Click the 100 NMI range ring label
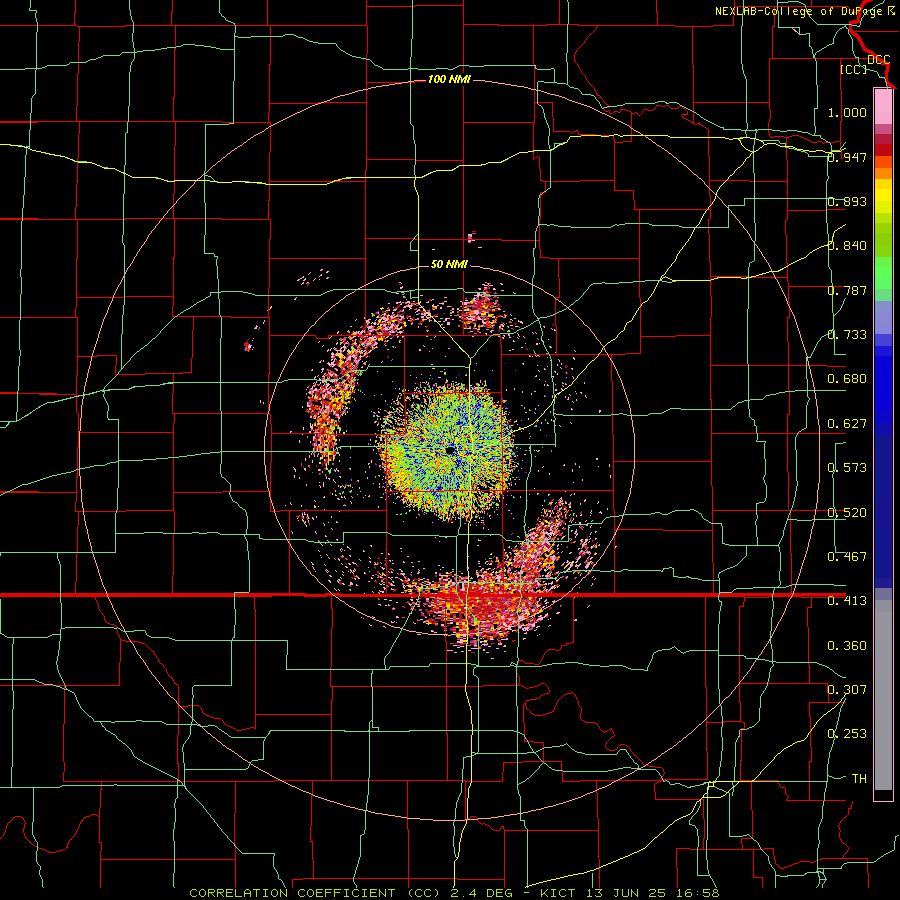The image size is (900, 900). [x=449, y=79]
